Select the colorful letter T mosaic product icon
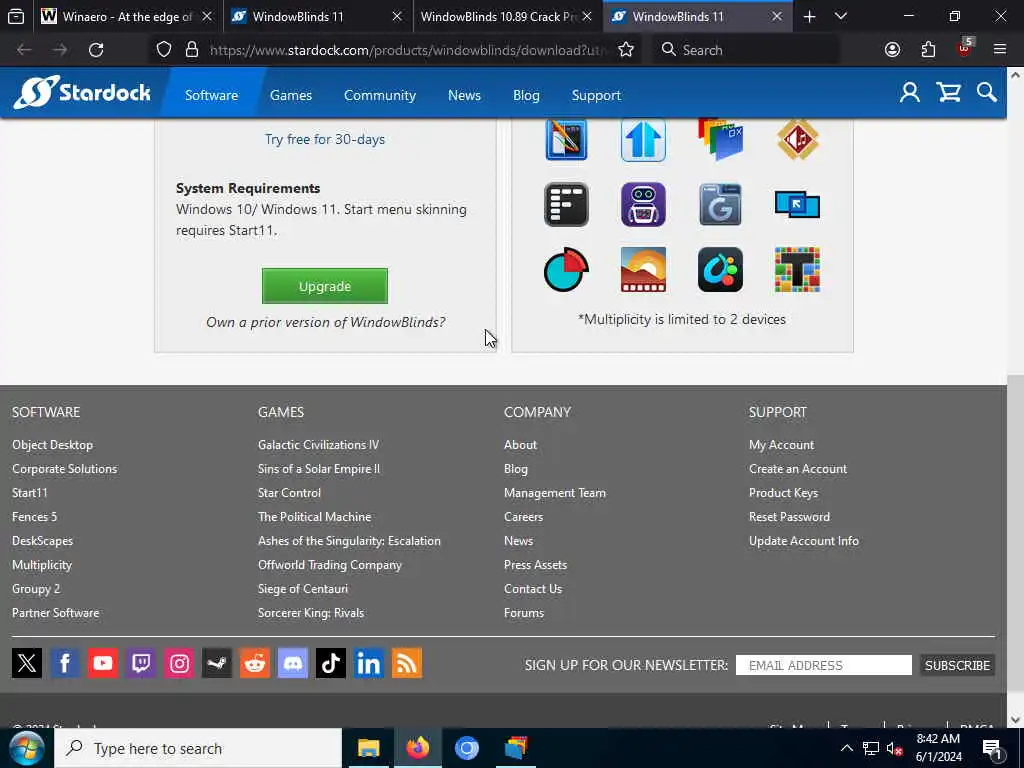The height and width of the screenshot is (768, 1024). (797, 269)
